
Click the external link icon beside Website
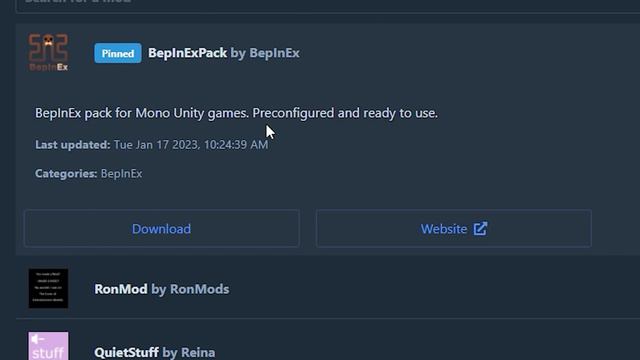pos(480,229)
